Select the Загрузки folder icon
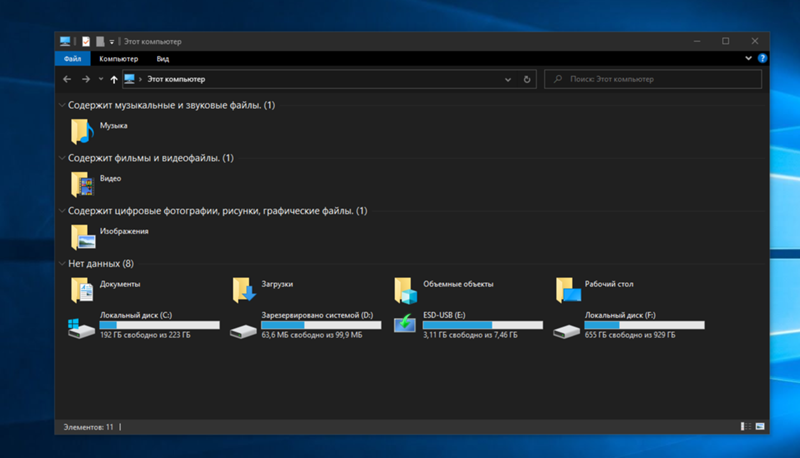Viewport: 800px width, 458px height. pyautogui.click(x=244, y=290)
